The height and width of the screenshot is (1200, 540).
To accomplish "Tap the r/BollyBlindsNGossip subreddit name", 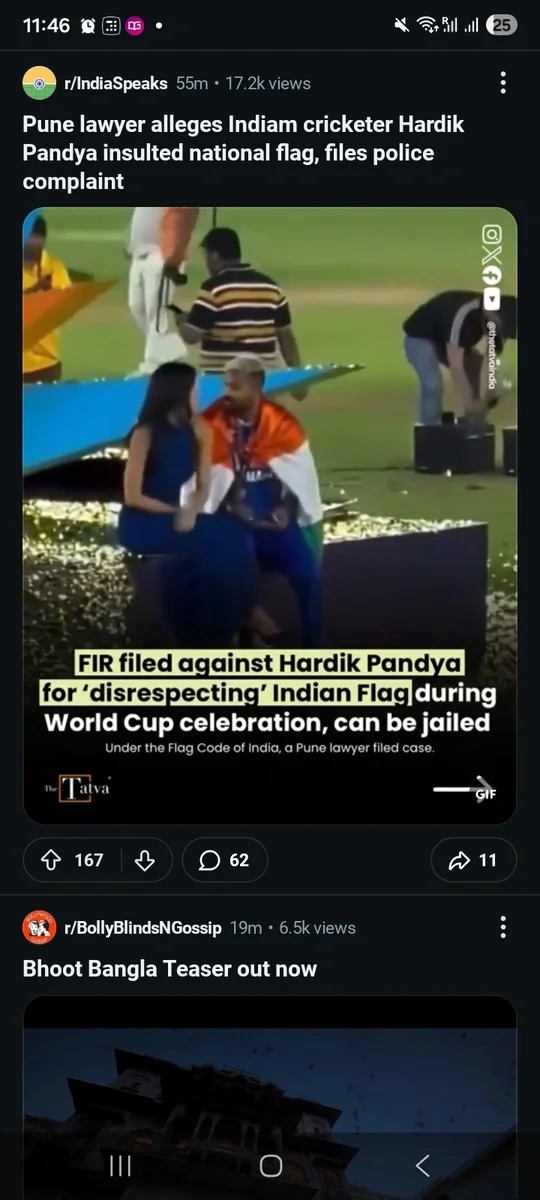I will pos(143,928).
